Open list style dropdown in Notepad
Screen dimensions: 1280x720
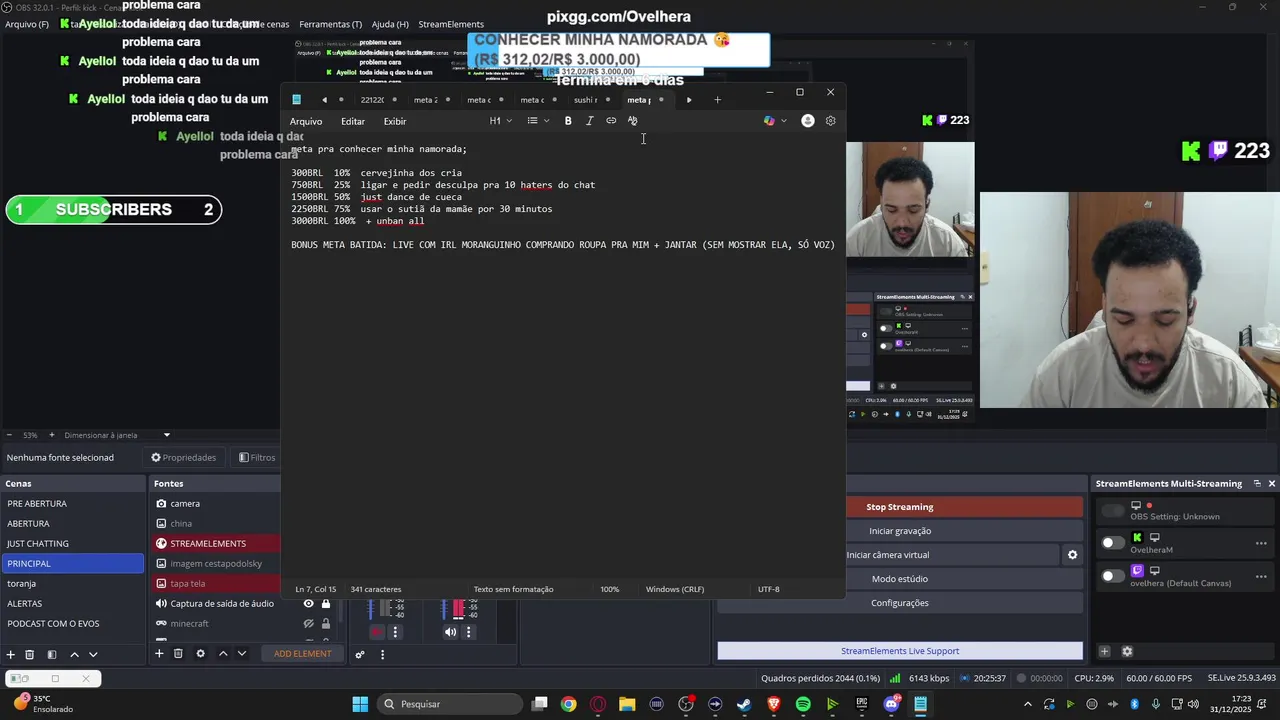click(538, 121)
